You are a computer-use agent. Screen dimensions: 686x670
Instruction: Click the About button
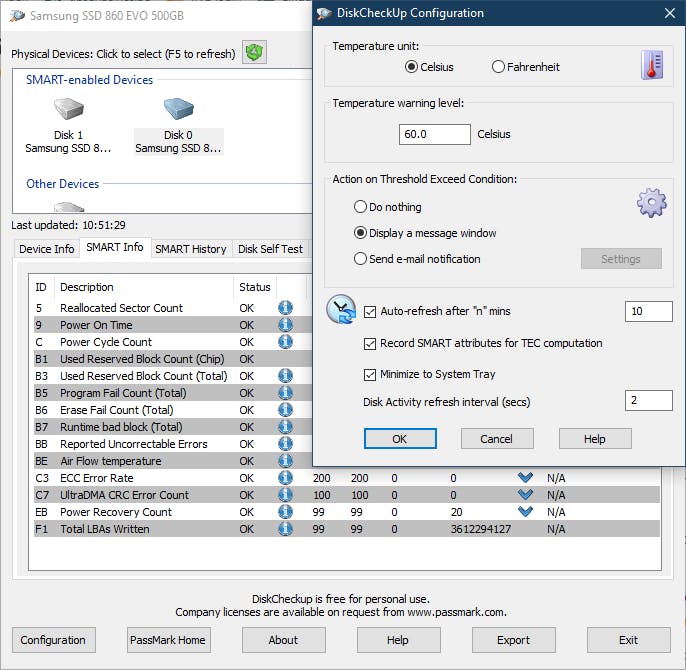coord(284,640)
